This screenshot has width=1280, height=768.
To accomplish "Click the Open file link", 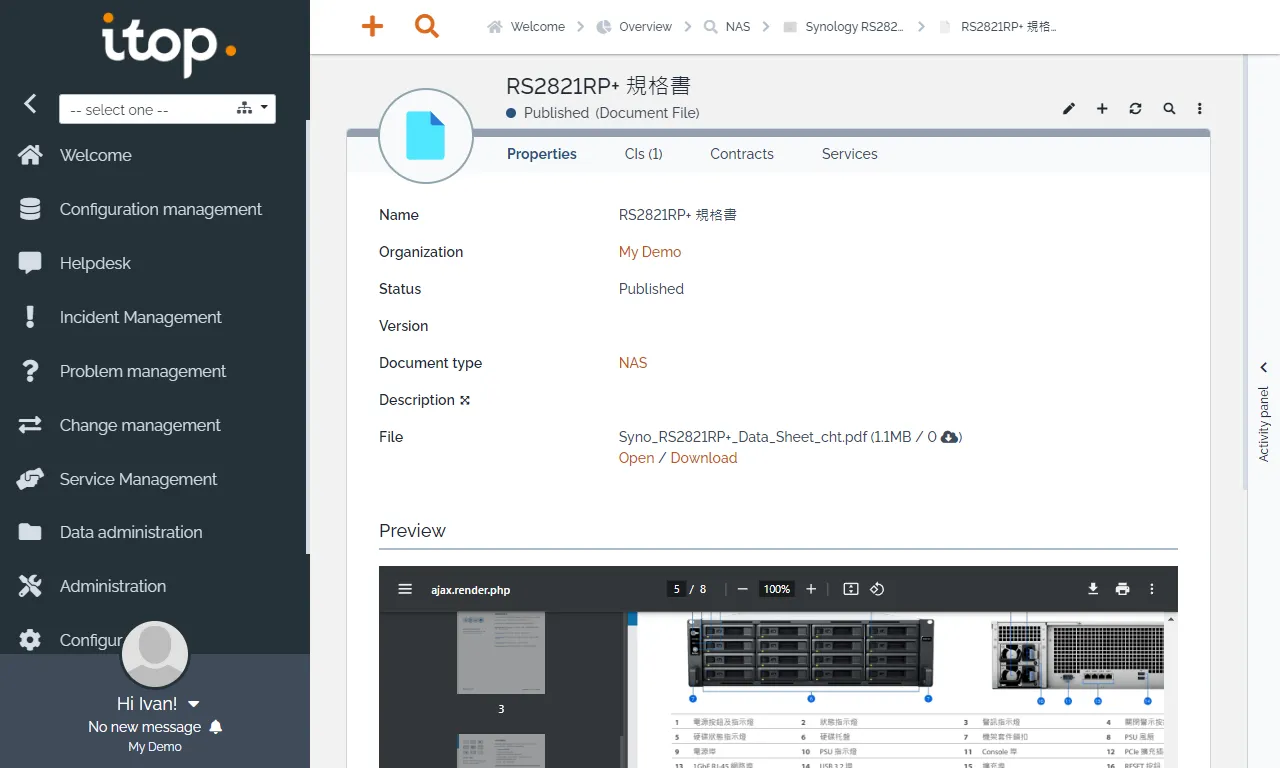I will [636, 458].
